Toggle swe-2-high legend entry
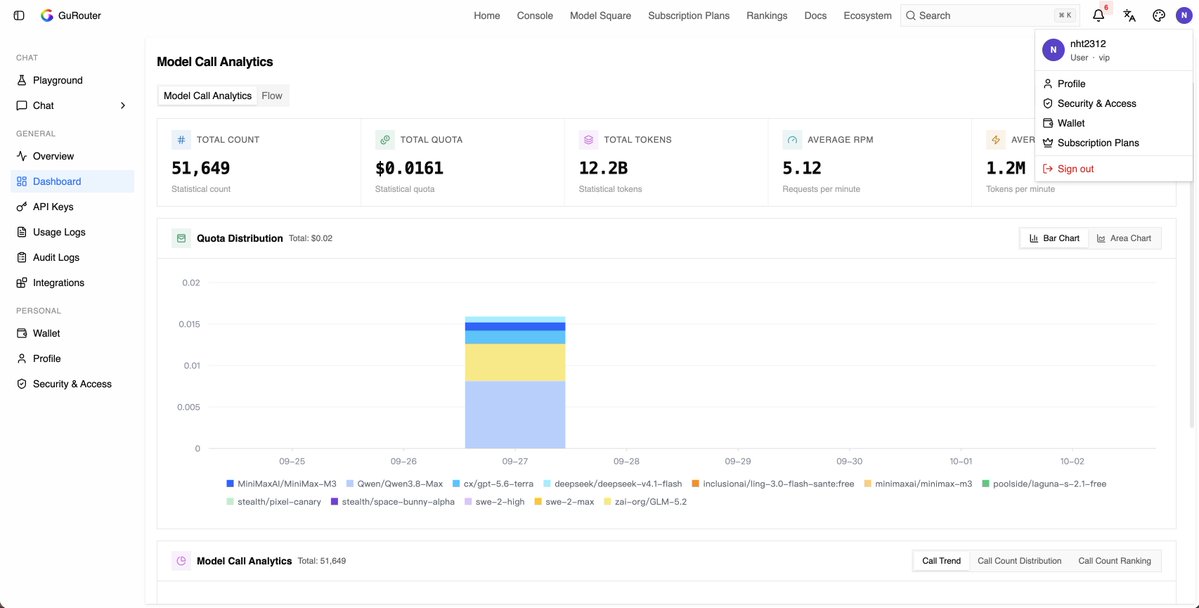 point(494,502)
